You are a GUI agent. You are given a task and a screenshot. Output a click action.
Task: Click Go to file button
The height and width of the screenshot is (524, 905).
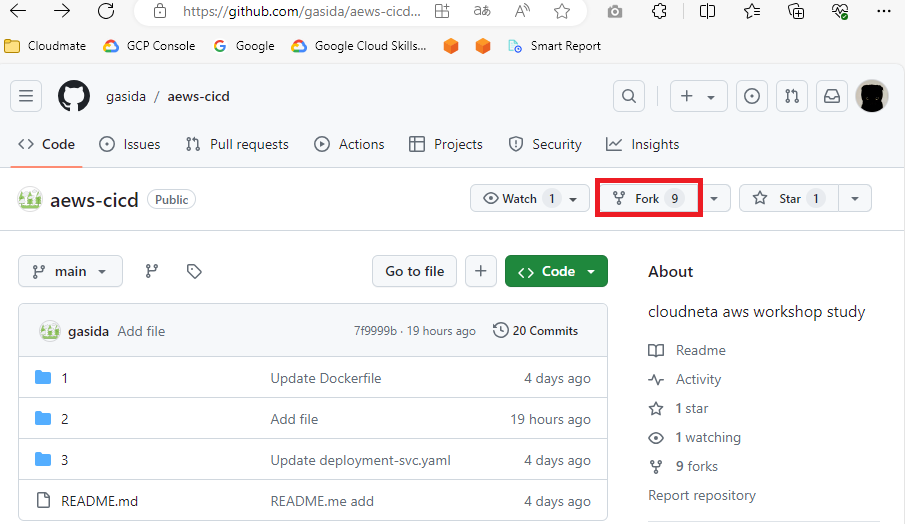pos(414,271)
